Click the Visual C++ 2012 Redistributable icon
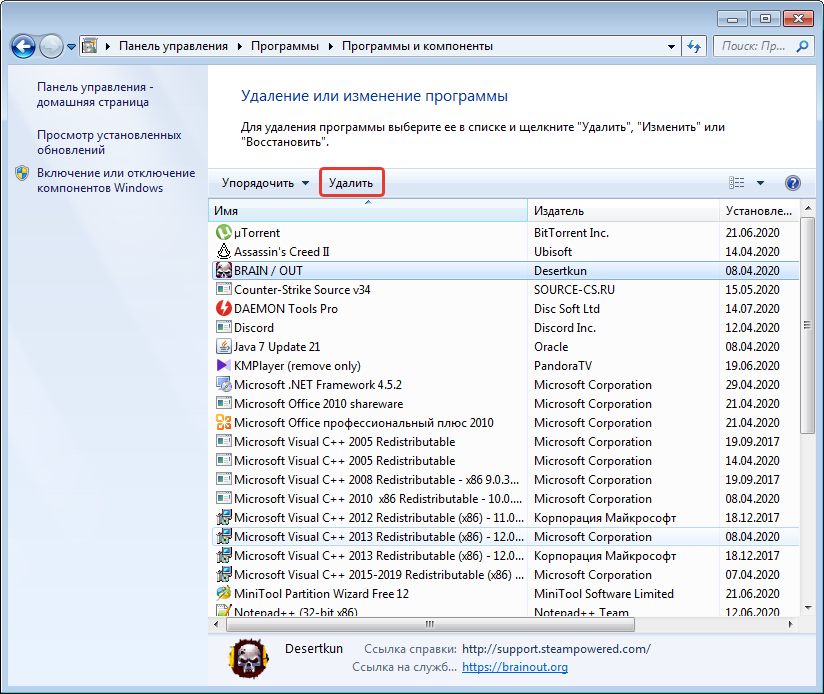The image size is (824, 694). point(224,517)
